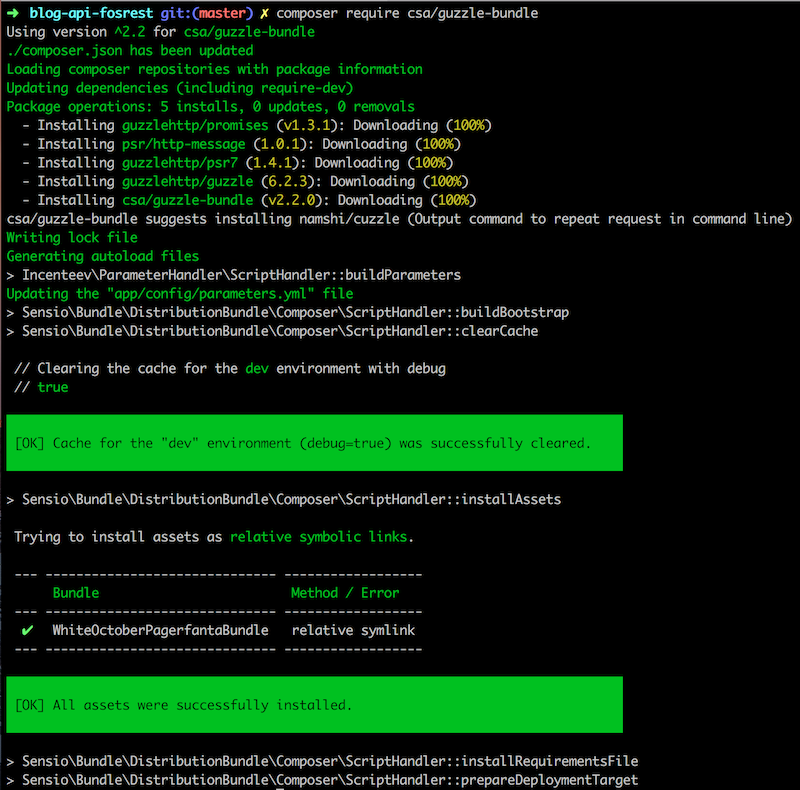This screenshot has height=790, width=800.
Task: Click 'dev' in the clearing cache line
Action: click(x=257, y=368)
